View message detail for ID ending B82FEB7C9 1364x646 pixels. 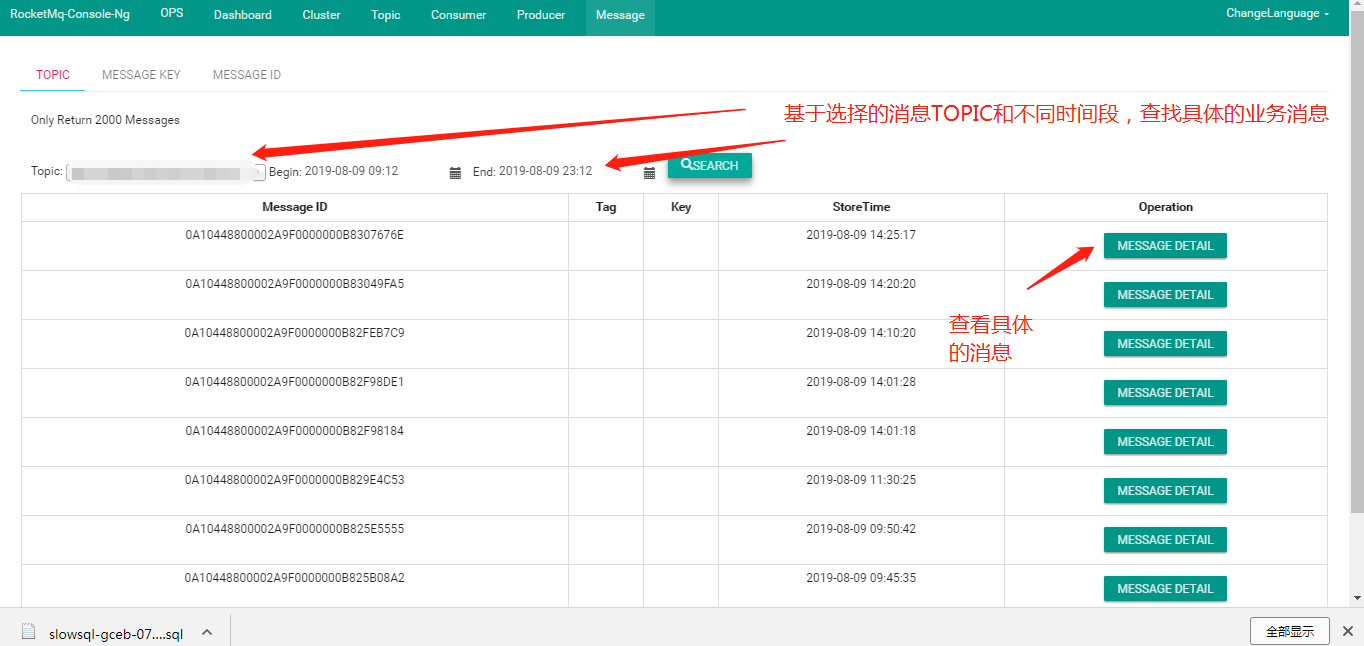1165,344
